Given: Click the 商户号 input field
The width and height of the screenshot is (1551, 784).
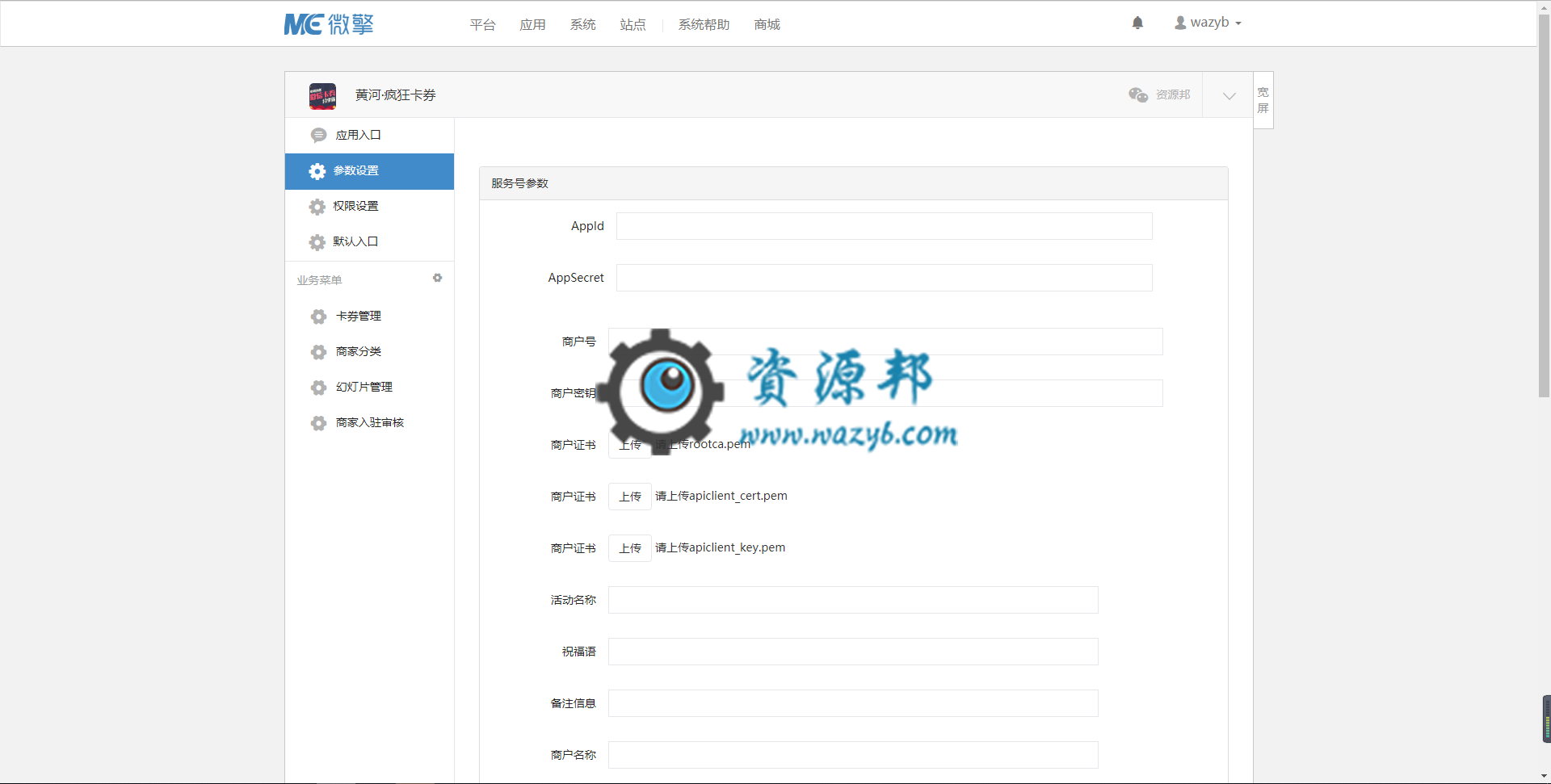Looking at the screenshot, I should (x=885, y=342).
